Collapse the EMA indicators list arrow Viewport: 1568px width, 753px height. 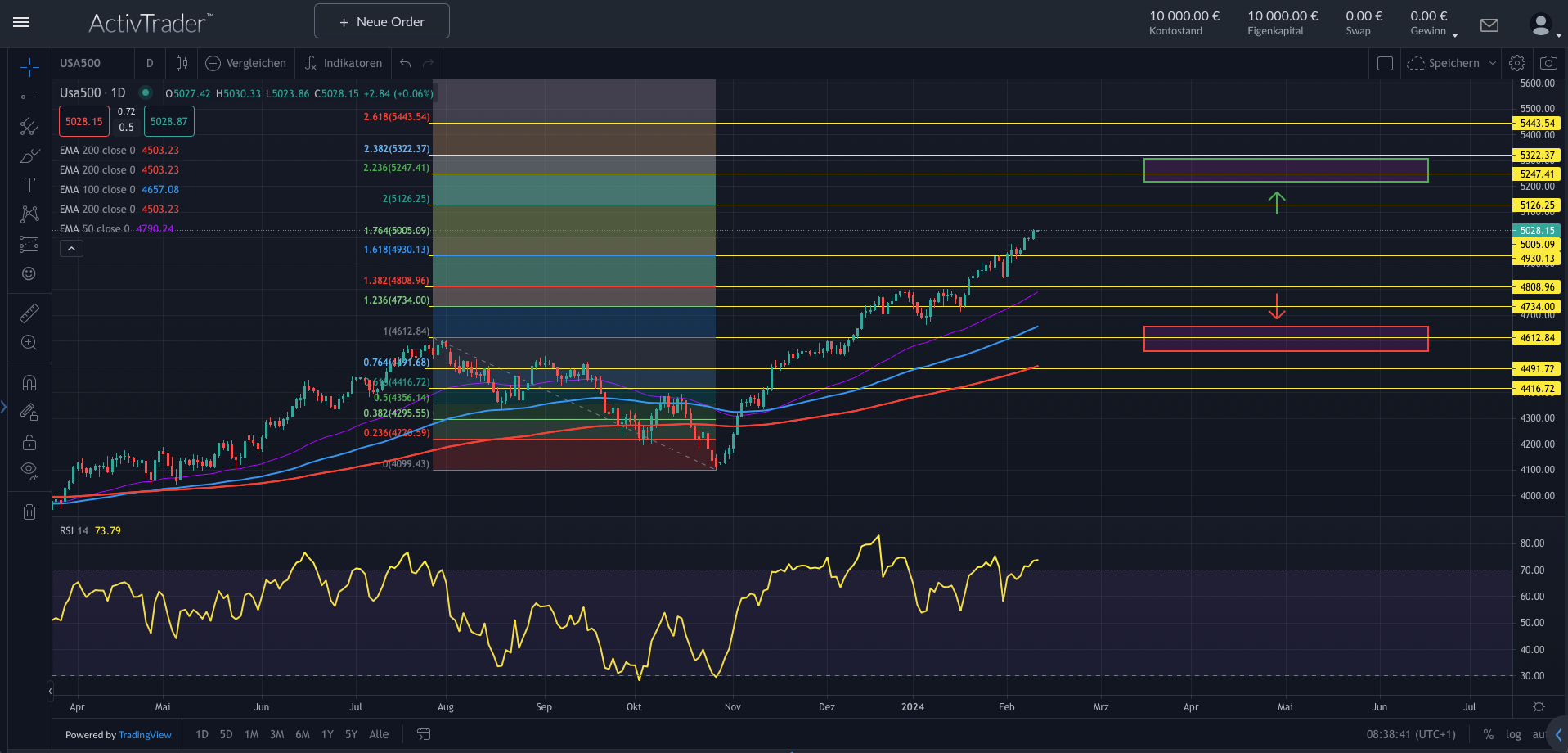(x=71, y=248)
